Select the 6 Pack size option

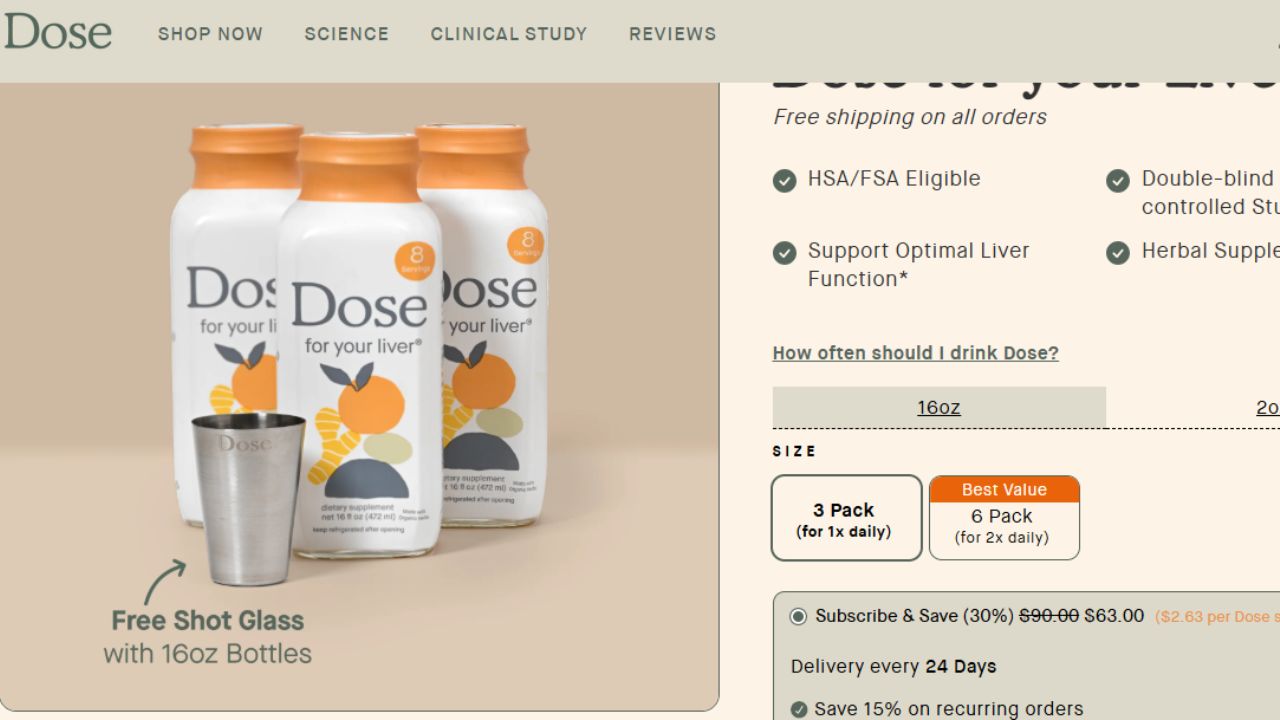pos(1004,525)
